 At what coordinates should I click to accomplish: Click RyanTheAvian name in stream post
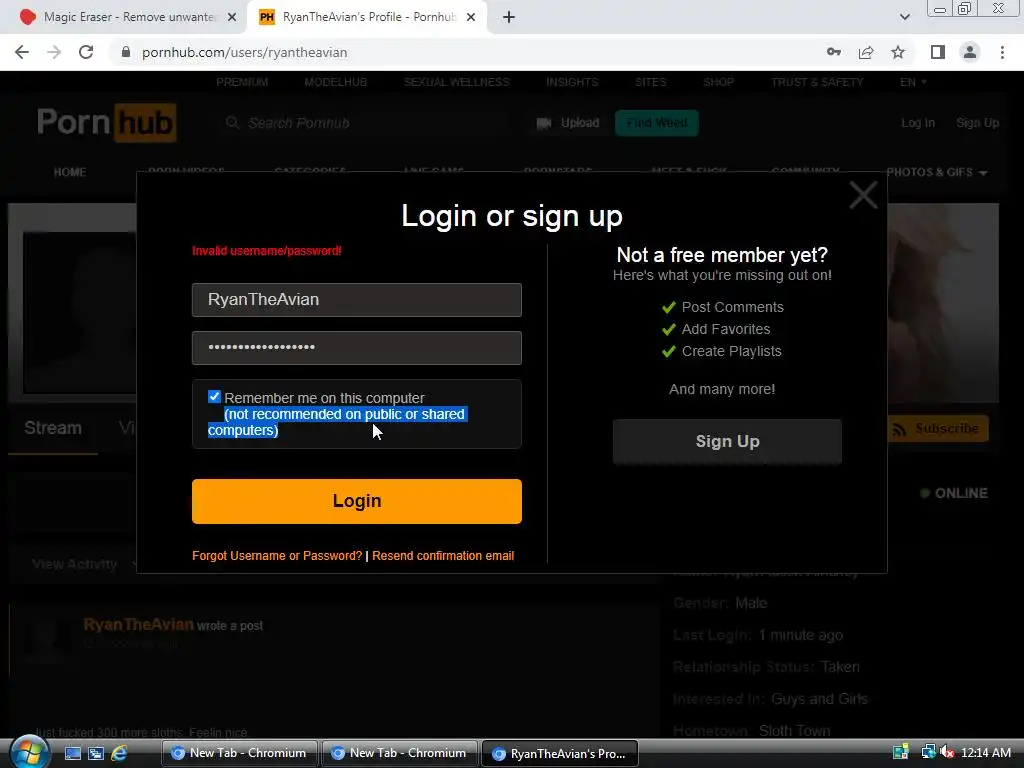click(138, 624)
